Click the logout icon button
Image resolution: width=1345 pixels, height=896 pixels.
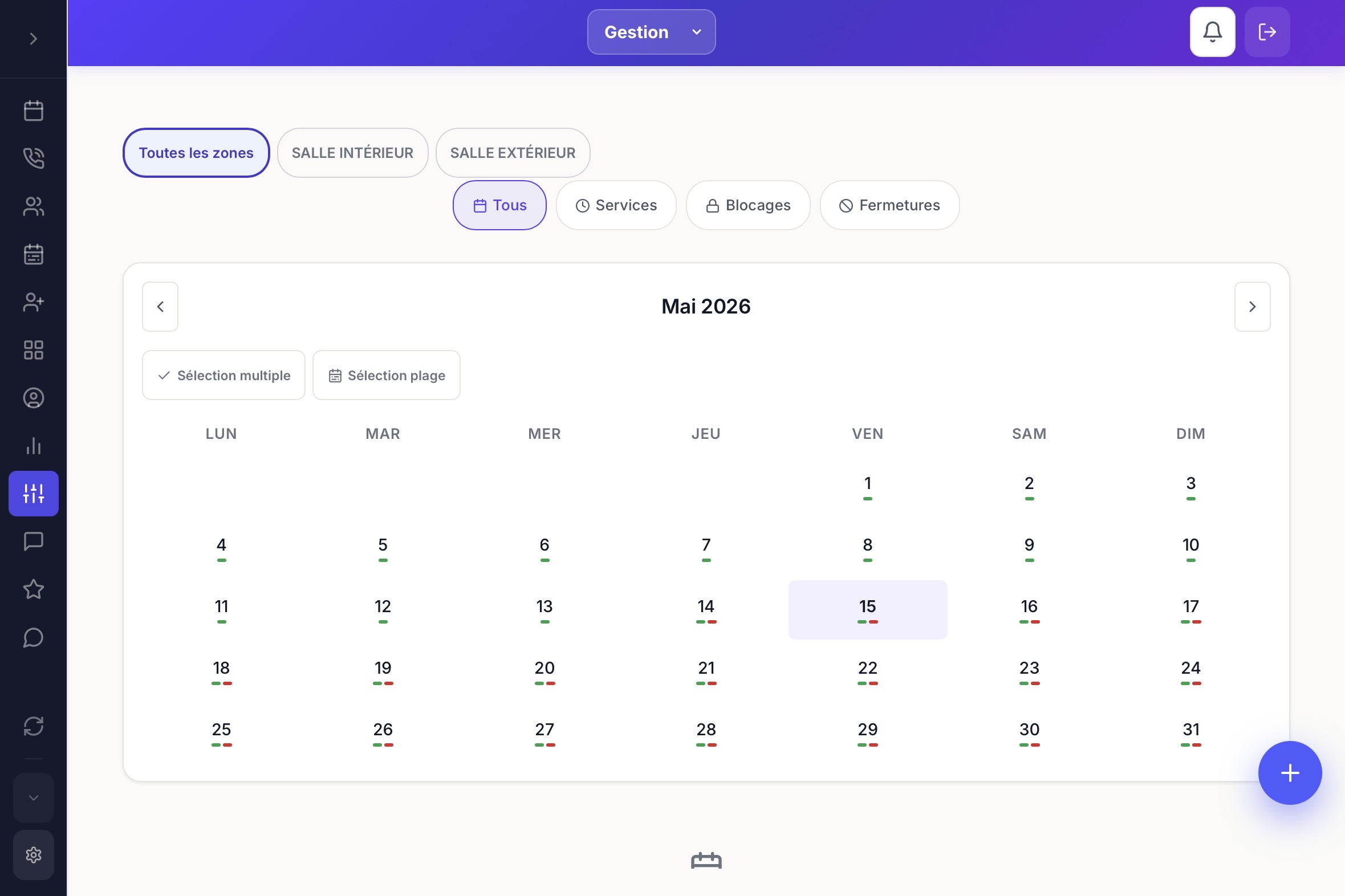(x=1267, y=32)
